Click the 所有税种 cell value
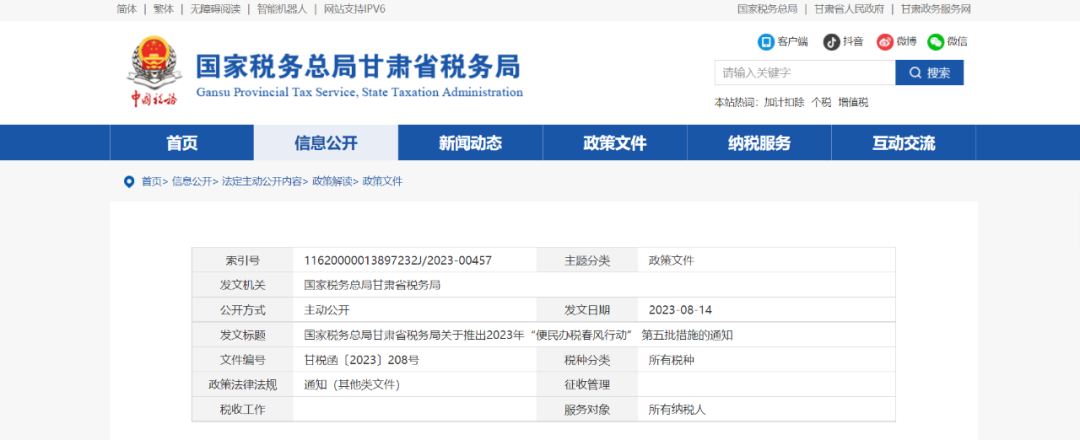 [672, 360]
